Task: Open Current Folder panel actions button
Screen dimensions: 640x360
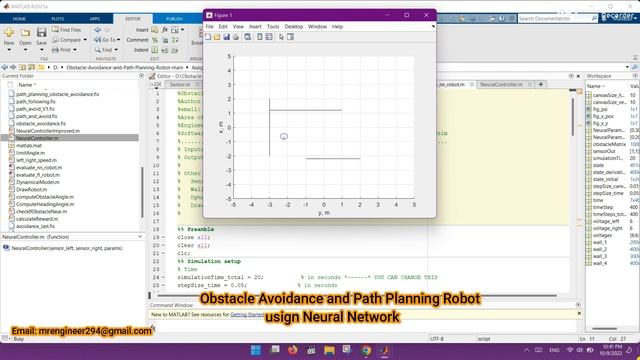Action: coord(142,76)
